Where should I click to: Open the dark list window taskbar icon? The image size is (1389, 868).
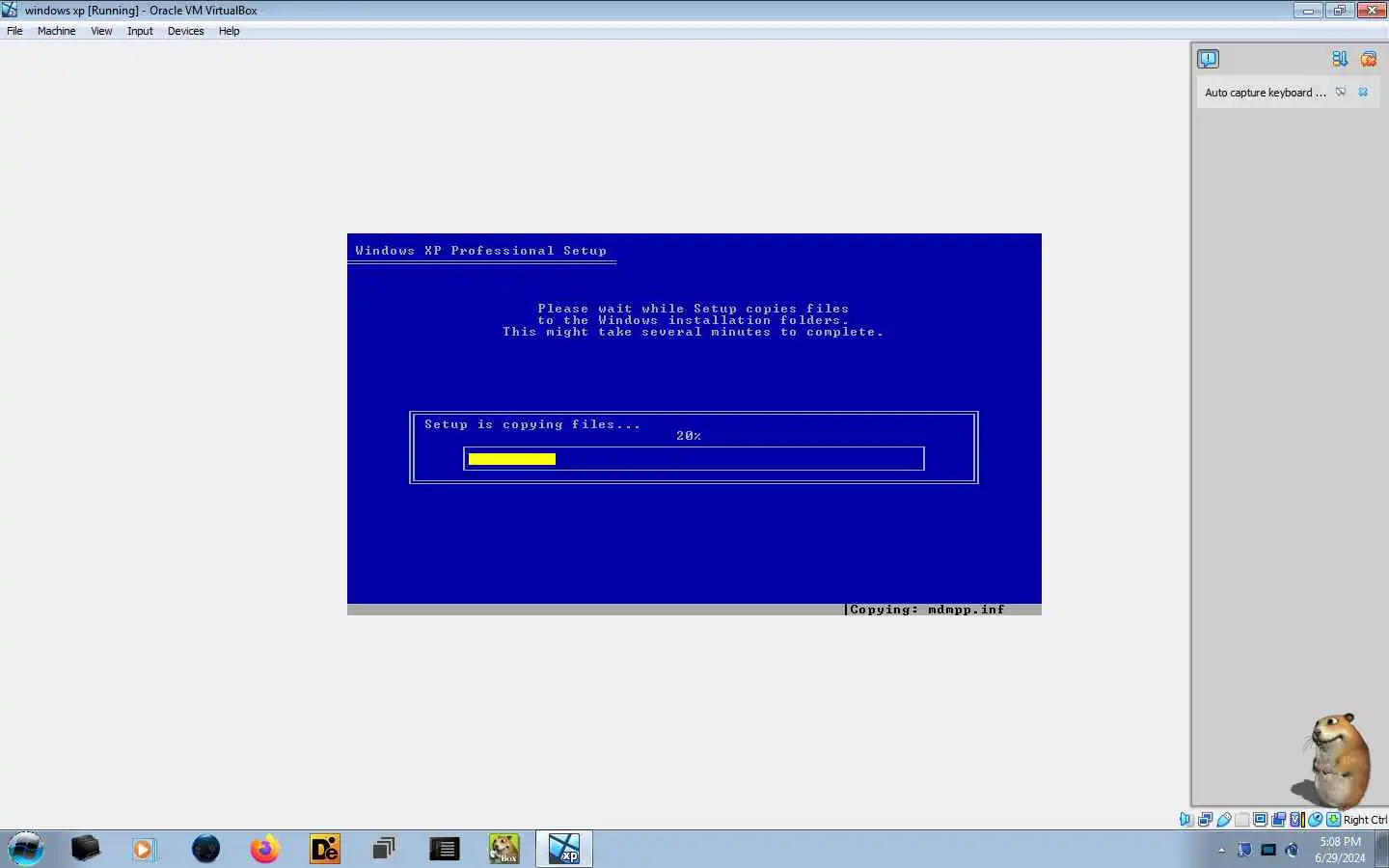tap(444, 849)
